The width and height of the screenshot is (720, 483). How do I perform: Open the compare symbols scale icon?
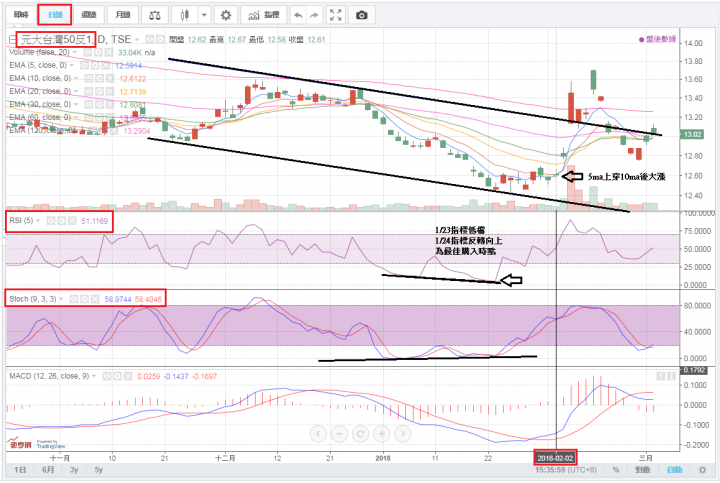155,15
